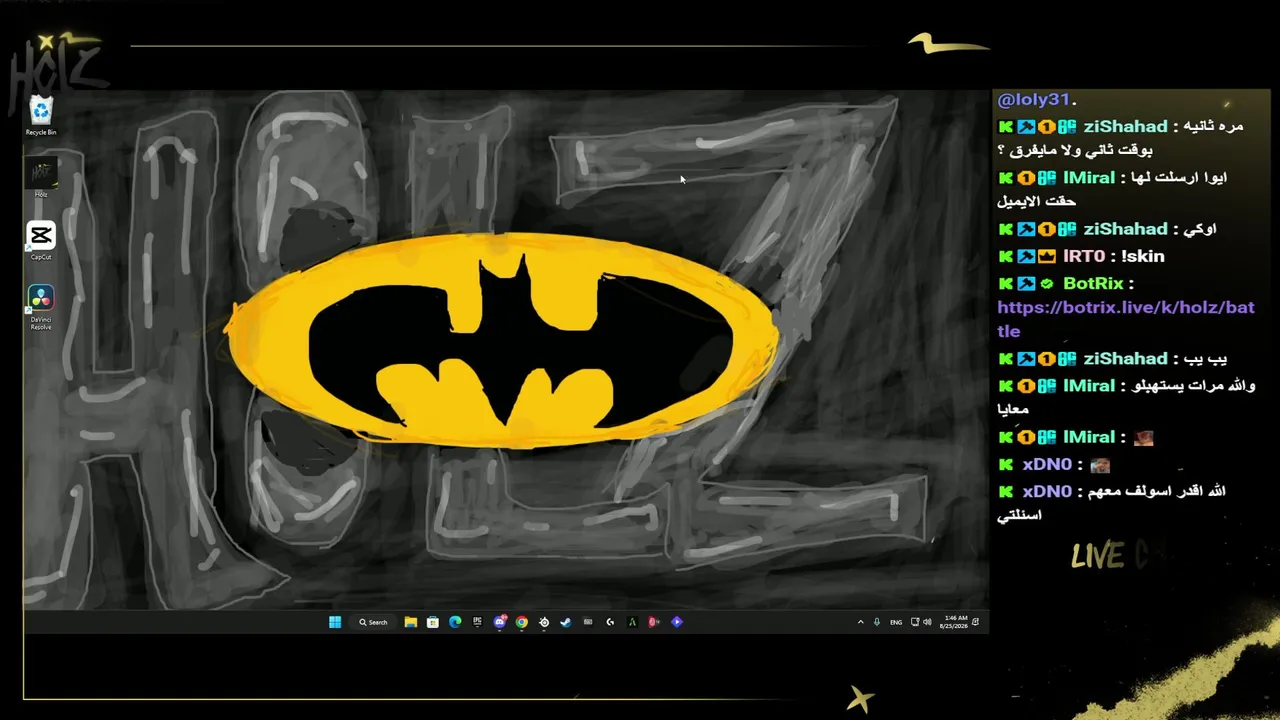
Task: Click the emote in IMiral's last message
Action: tap(1143, 437)
